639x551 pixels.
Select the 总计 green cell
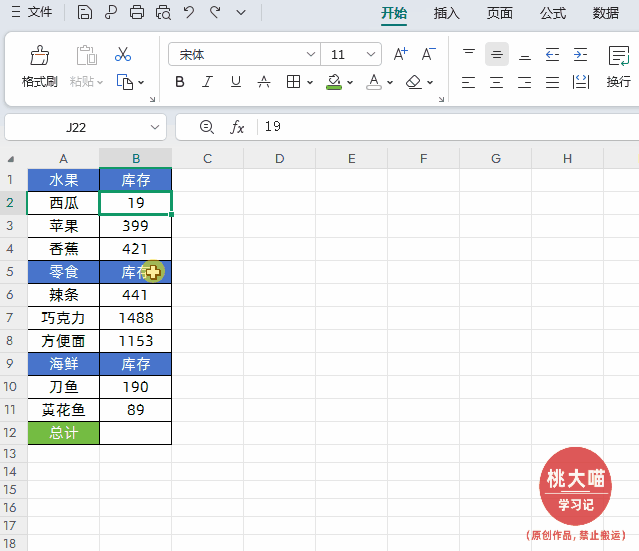point(64,433)
